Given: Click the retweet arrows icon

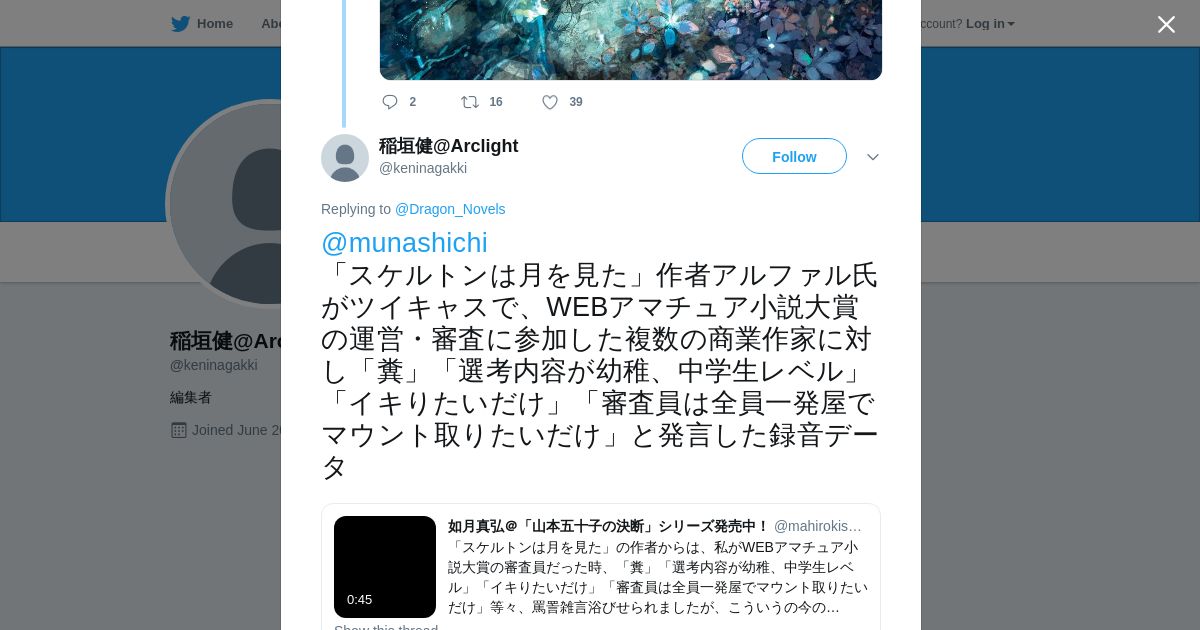Looking at the screenshot, I should (x=469, y=102).
